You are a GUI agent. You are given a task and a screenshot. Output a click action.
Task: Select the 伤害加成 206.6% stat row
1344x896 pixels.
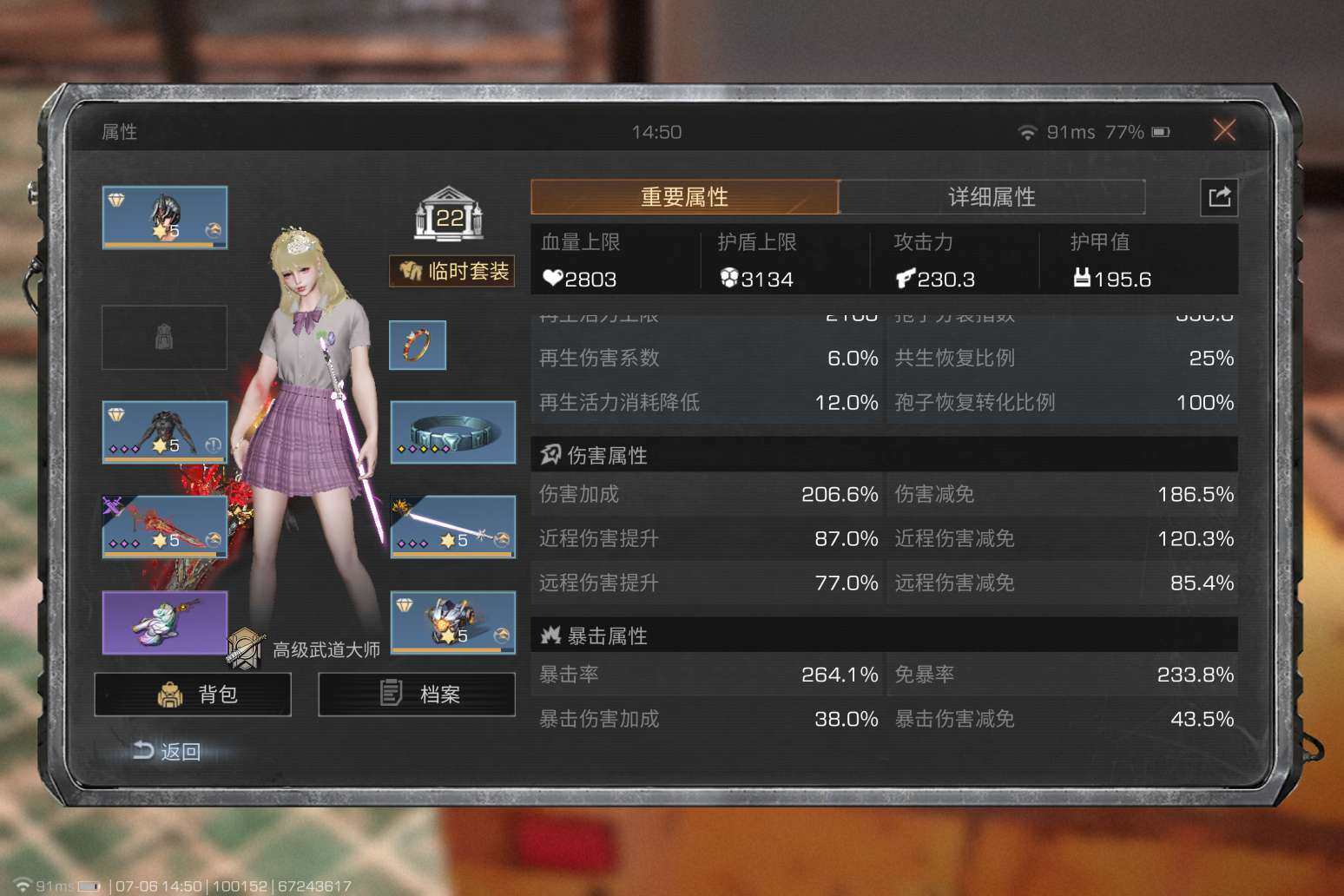(708, 494)
